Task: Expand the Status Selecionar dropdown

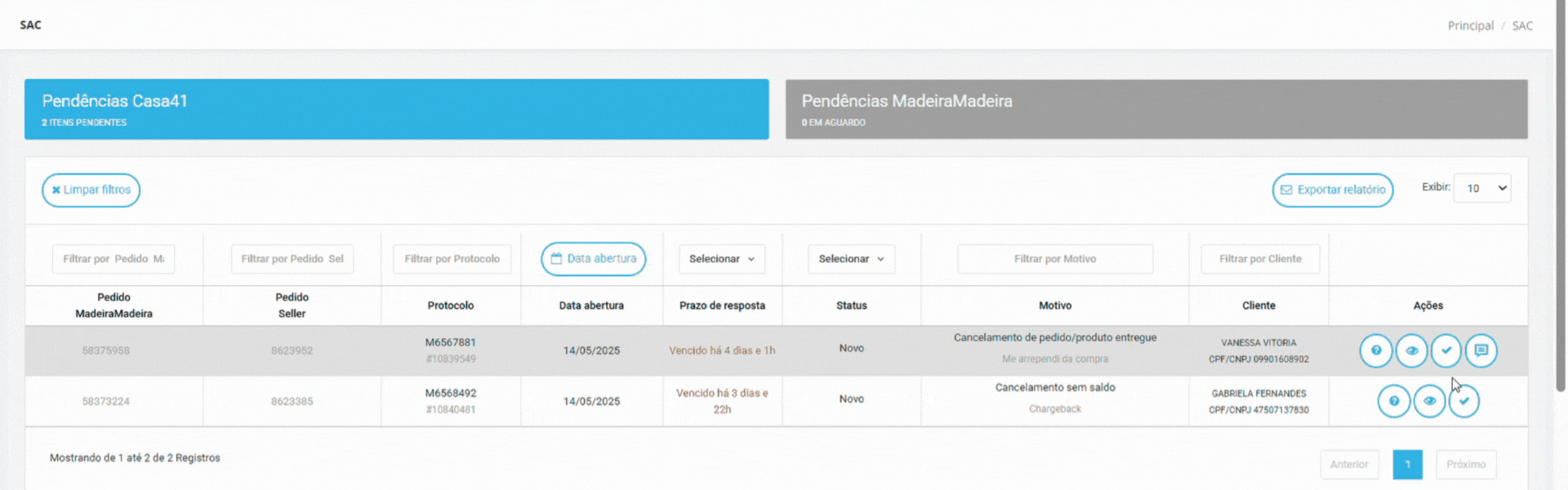Action: coord(852,259)
